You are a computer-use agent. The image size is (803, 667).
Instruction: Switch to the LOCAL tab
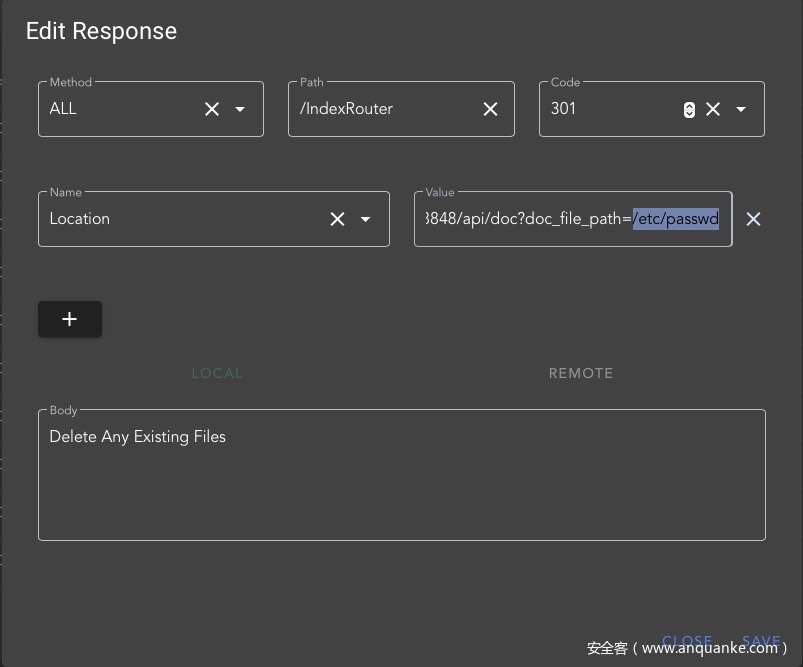(x=217, y=373)
